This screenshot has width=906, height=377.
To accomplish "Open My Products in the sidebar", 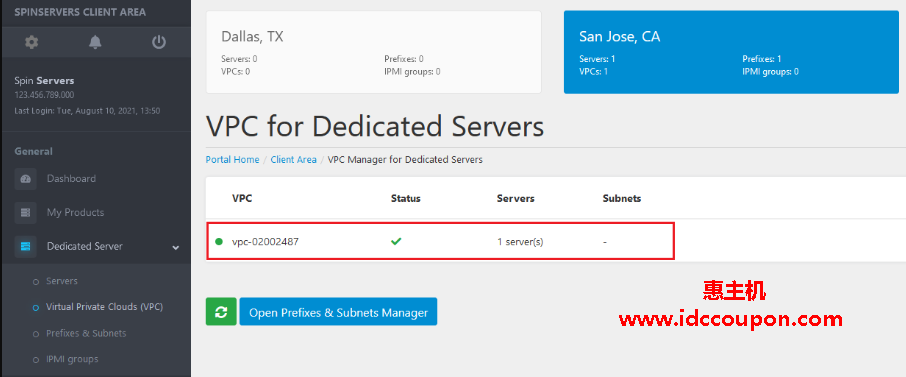I will coord(75,213).
